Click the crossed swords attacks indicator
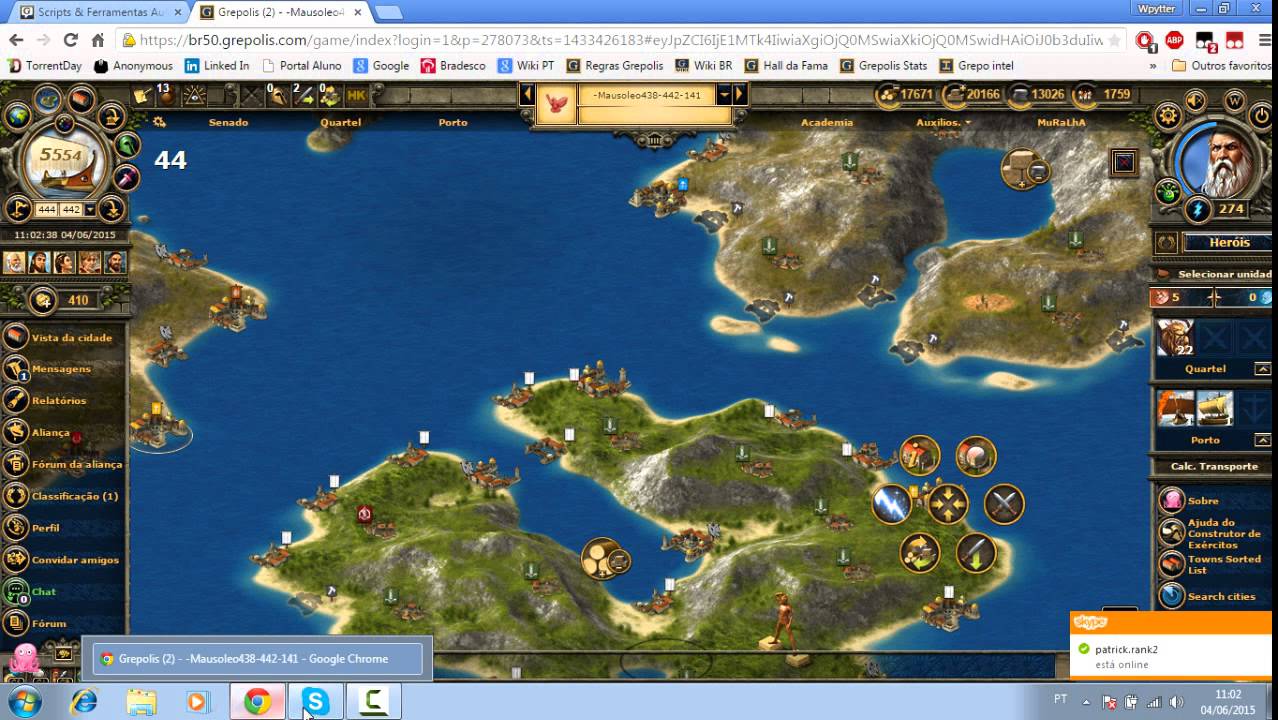 point(250,95)
